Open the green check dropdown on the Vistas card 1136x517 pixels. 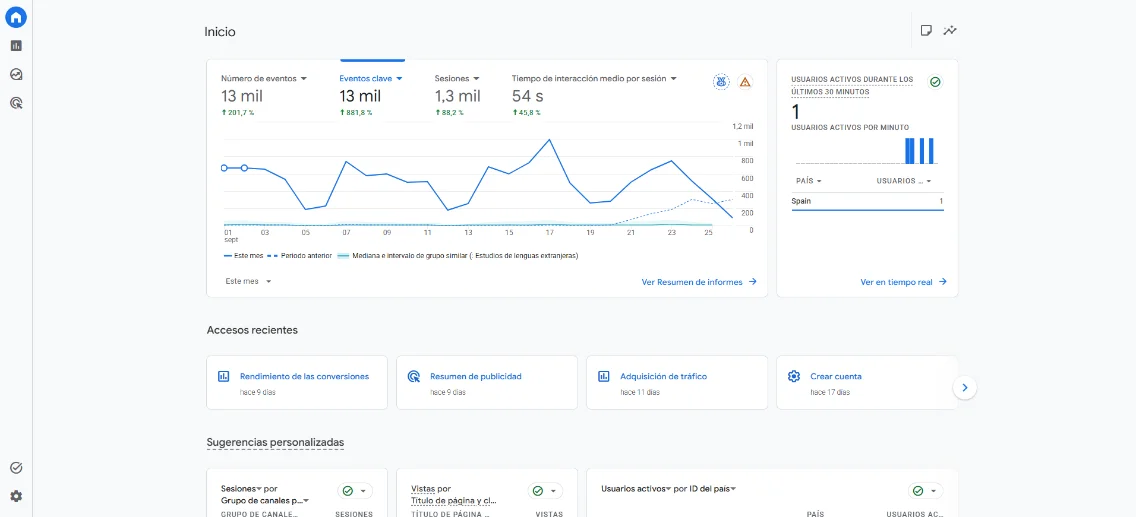pyautogui.click(x=545, y=491)
